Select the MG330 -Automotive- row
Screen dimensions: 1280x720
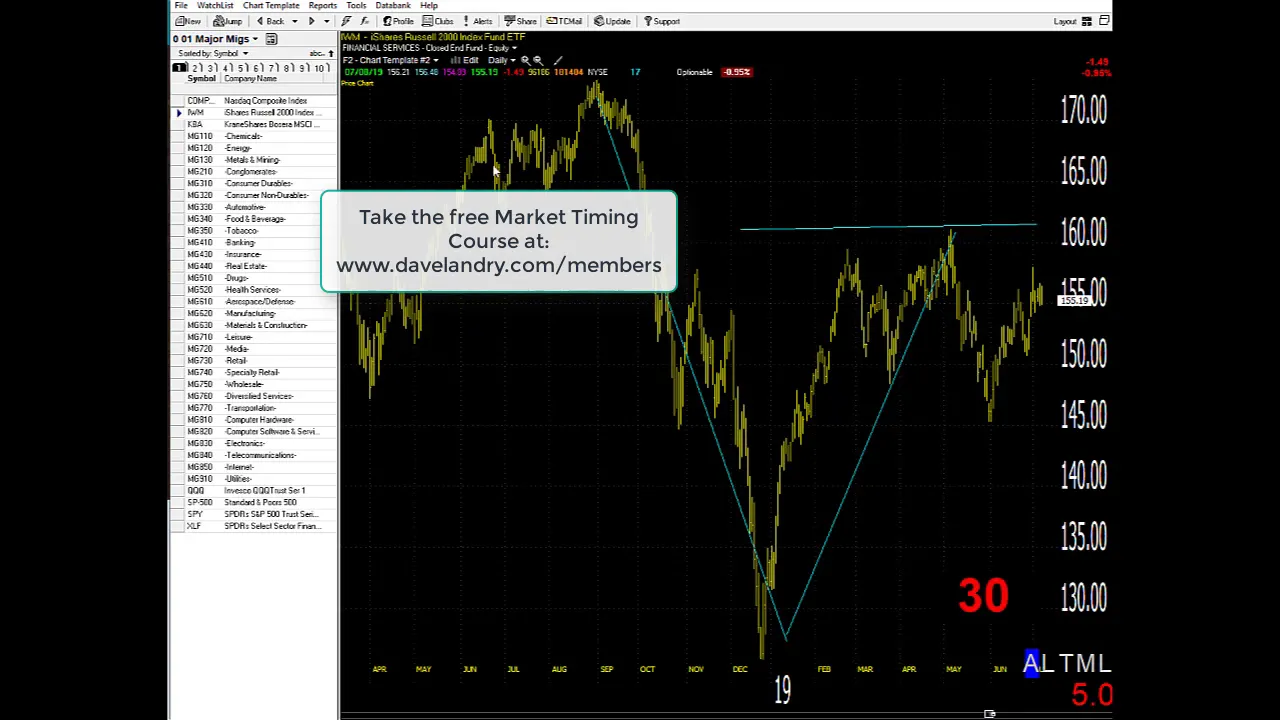click(x=254, y=207)
